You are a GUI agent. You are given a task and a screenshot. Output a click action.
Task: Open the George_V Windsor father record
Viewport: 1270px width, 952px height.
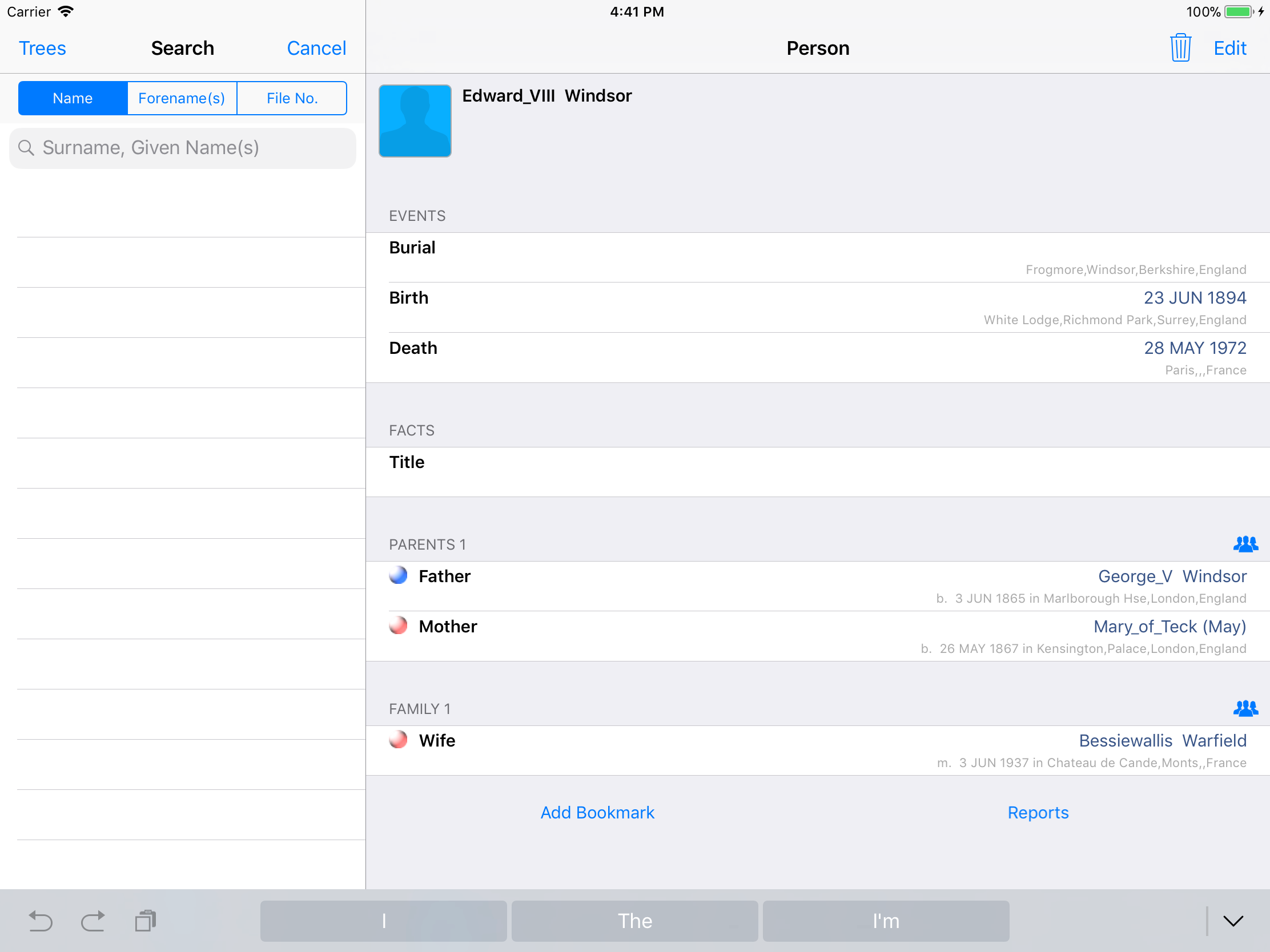[1171, 576]
